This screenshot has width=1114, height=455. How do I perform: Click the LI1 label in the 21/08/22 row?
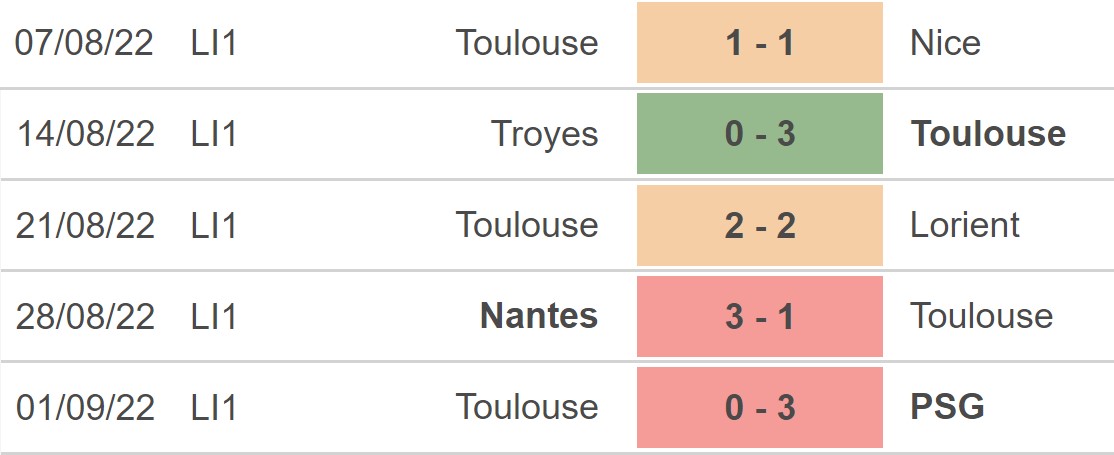click(214, 225)
